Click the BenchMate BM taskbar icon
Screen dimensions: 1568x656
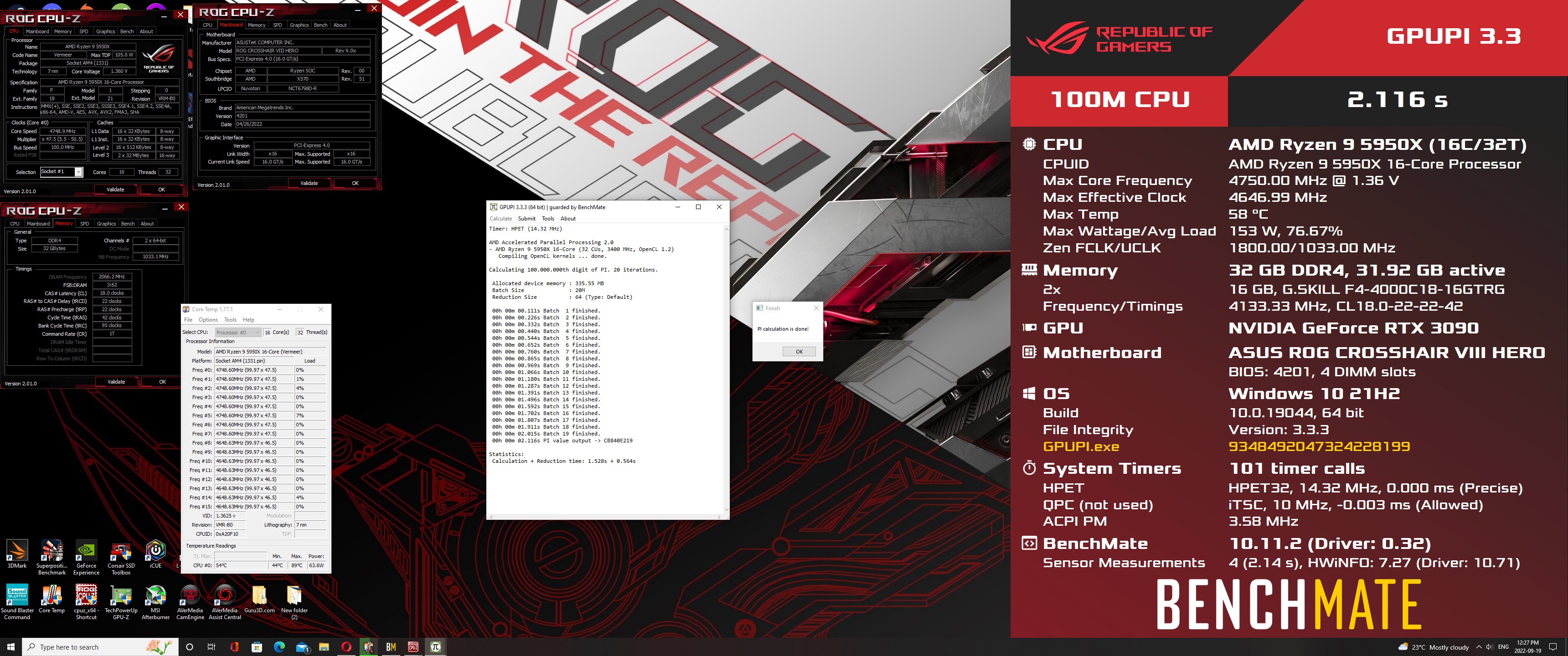coord(391,647)
